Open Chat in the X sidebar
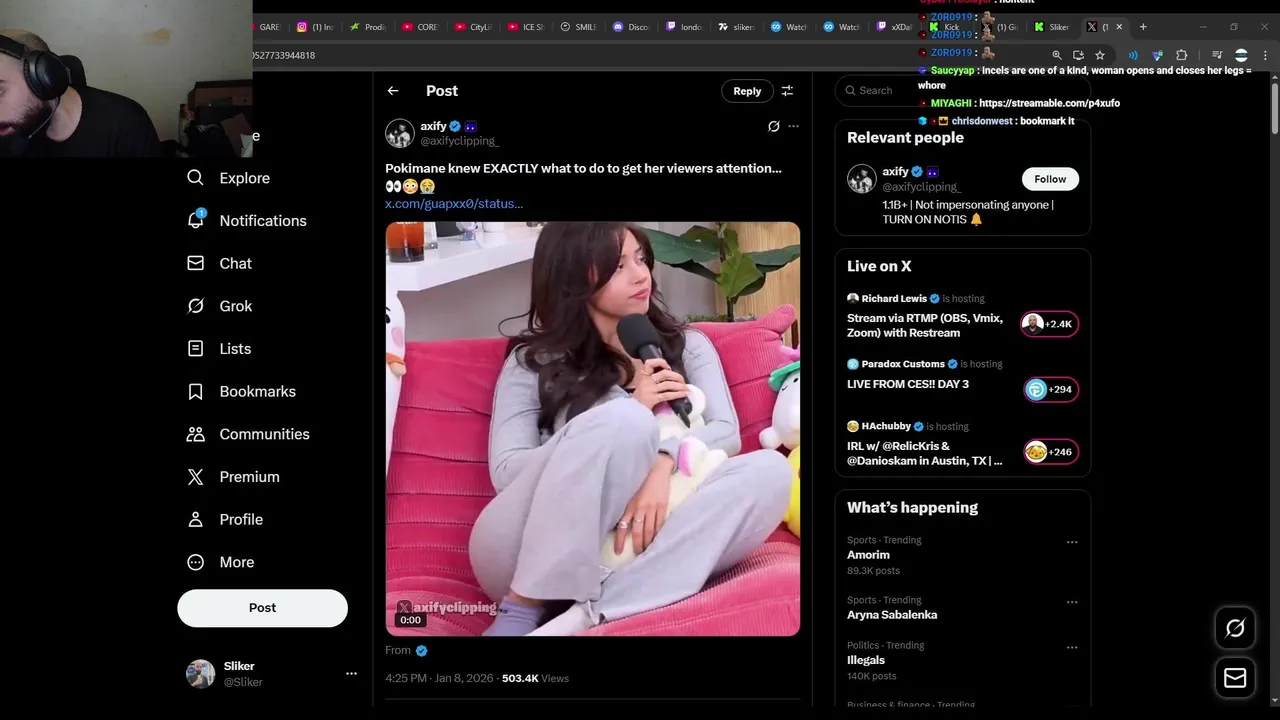 [x=220, y=263]
